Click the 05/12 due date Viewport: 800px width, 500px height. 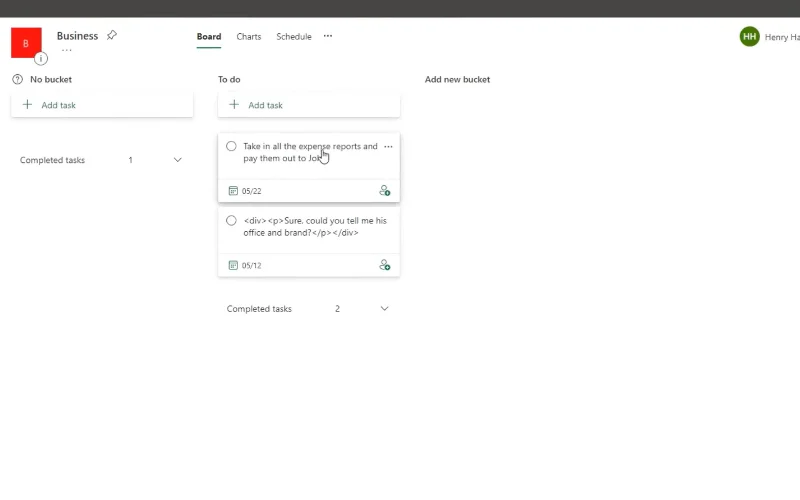(252, 266)
